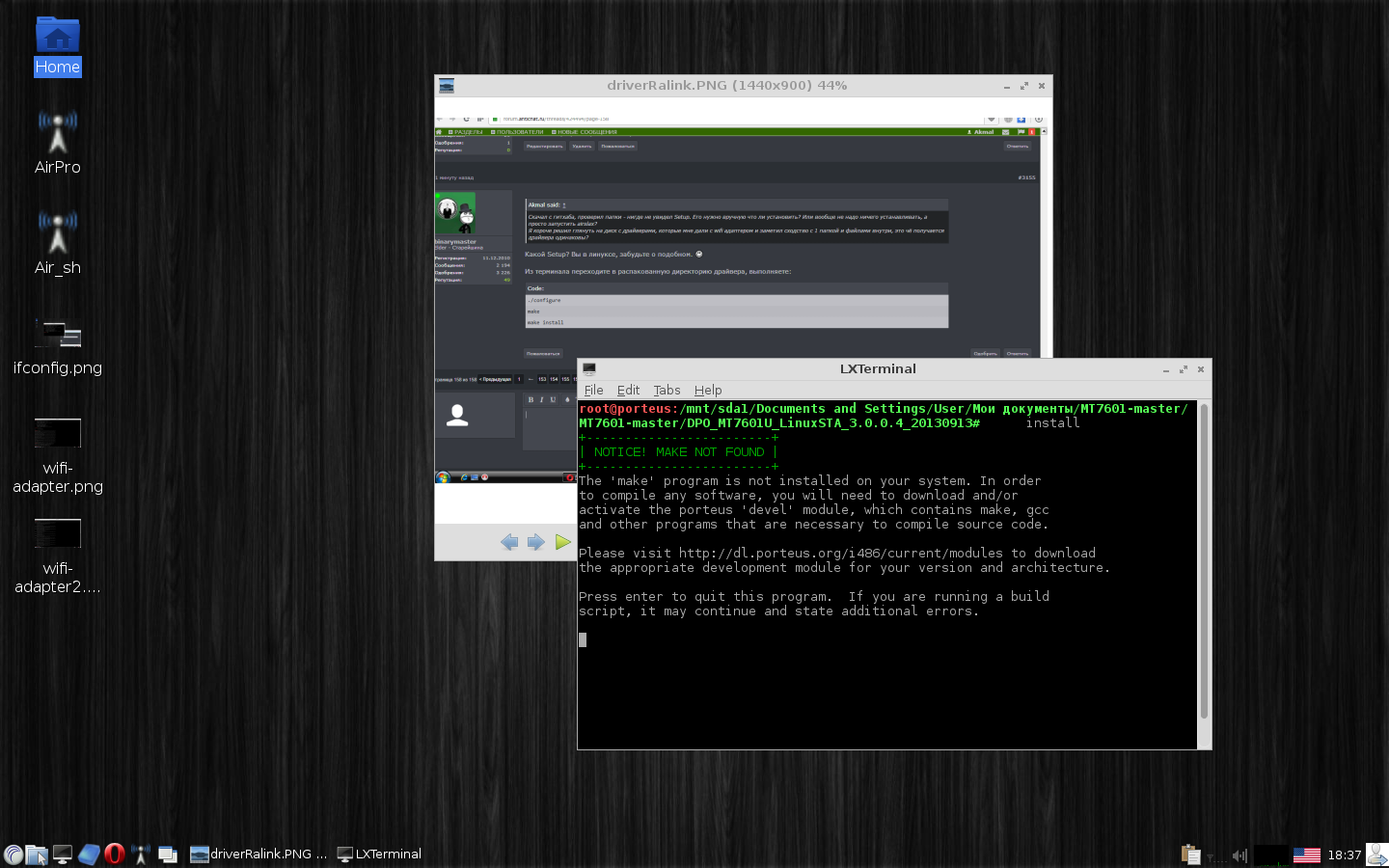Click the LXTerminal title bar icon
Image resolution: width=1389 pixels, height=868 pixels.
(x=589, y=369)
